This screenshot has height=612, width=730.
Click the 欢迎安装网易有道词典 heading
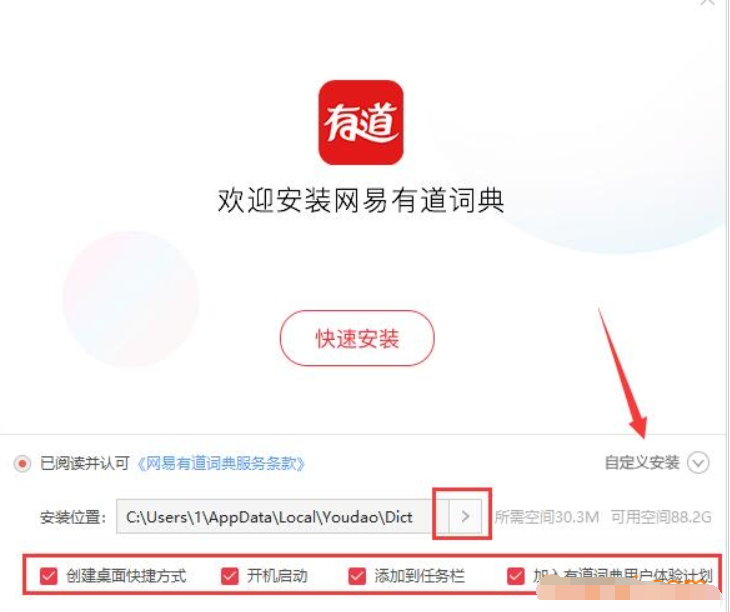pos(361,201)
